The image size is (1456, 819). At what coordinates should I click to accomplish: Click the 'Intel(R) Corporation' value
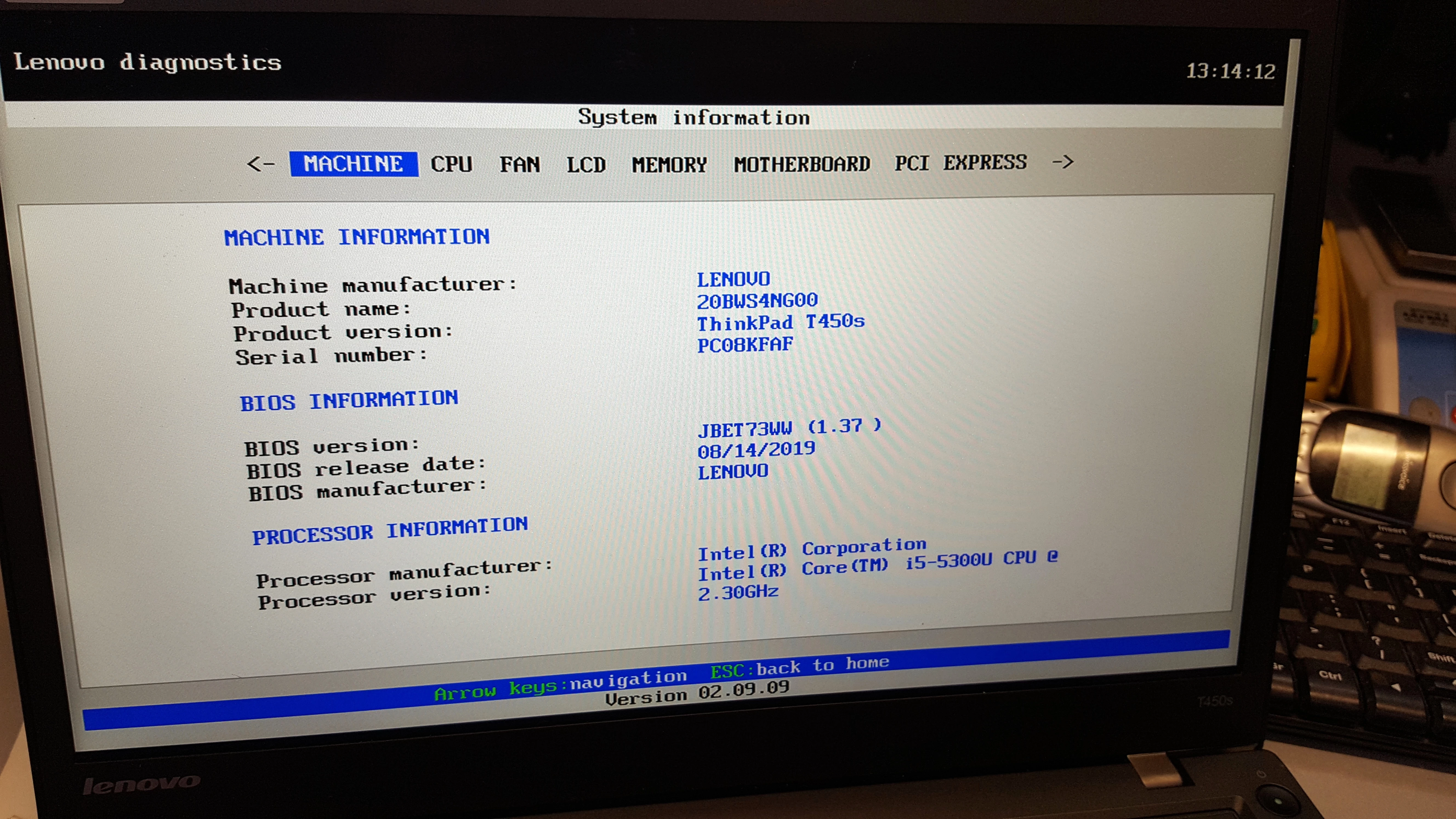pyautogui.click(x=812, y=549)
